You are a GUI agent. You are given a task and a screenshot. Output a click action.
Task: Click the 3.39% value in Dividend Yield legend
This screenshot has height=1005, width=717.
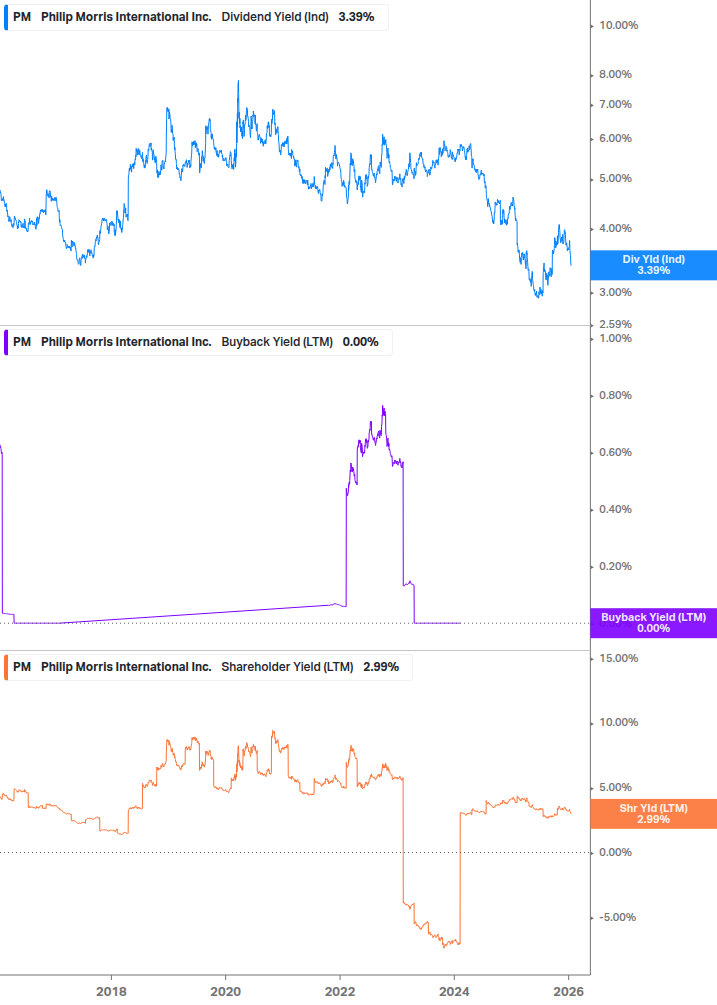point(356,17)
